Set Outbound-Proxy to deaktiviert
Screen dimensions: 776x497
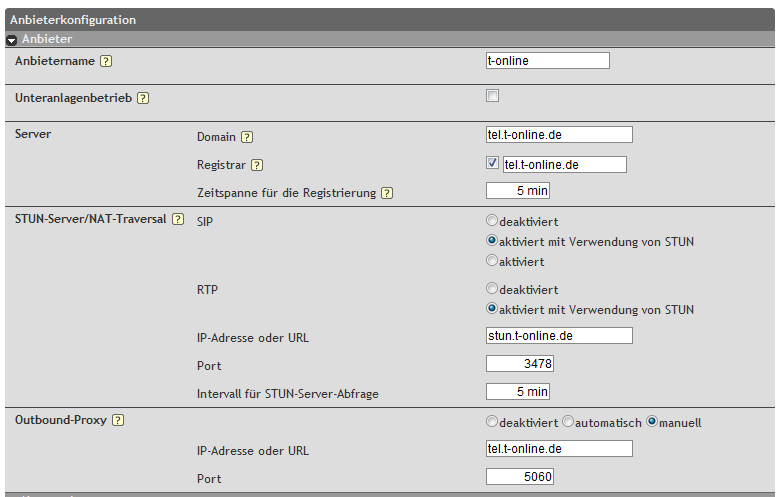click(x=491, y=421)
